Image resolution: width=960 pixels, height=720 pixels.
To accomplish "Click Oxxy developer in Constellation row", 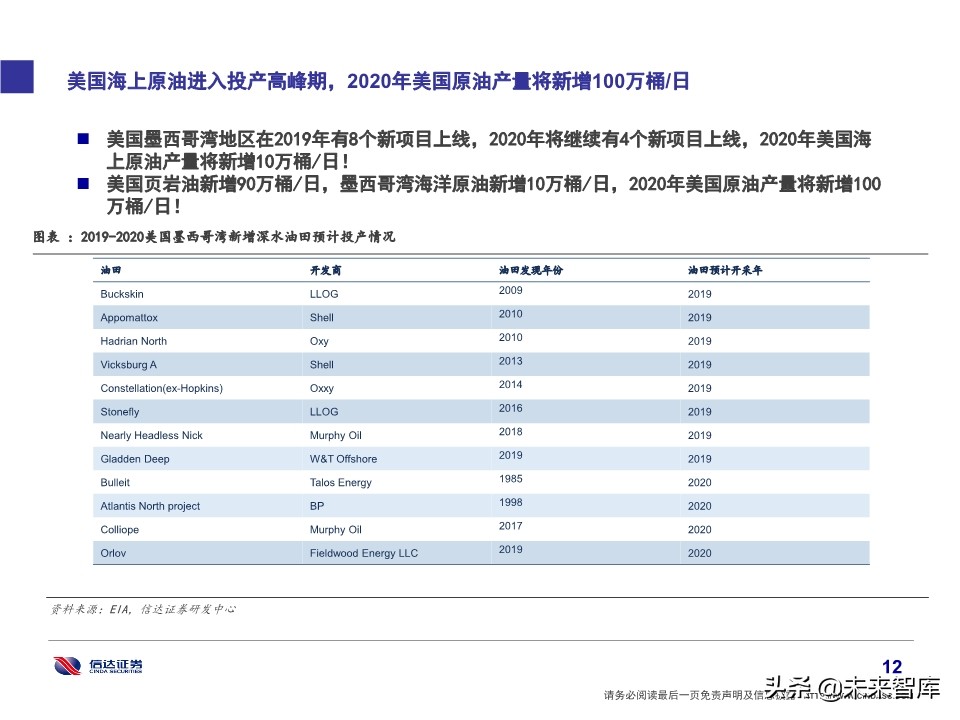I will [x=321, y=388].
